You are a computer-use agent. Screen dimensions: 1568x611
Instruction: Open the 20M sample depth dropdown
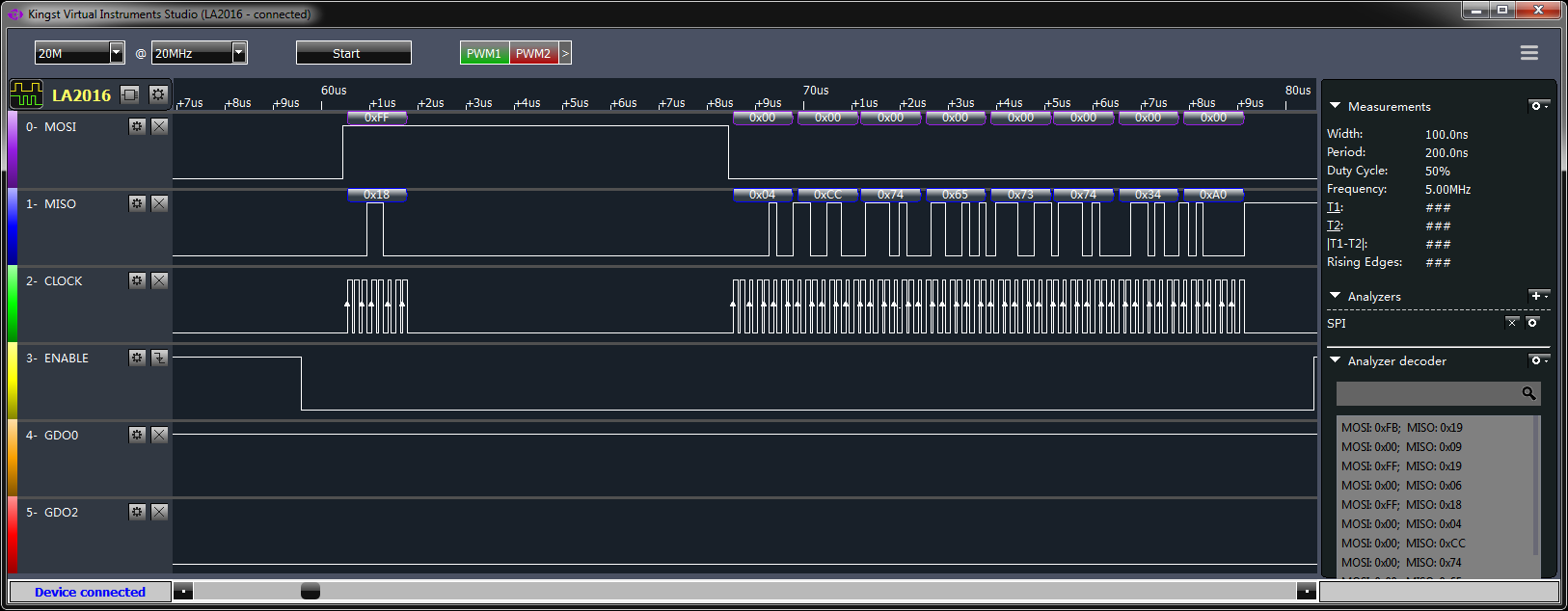117,53
